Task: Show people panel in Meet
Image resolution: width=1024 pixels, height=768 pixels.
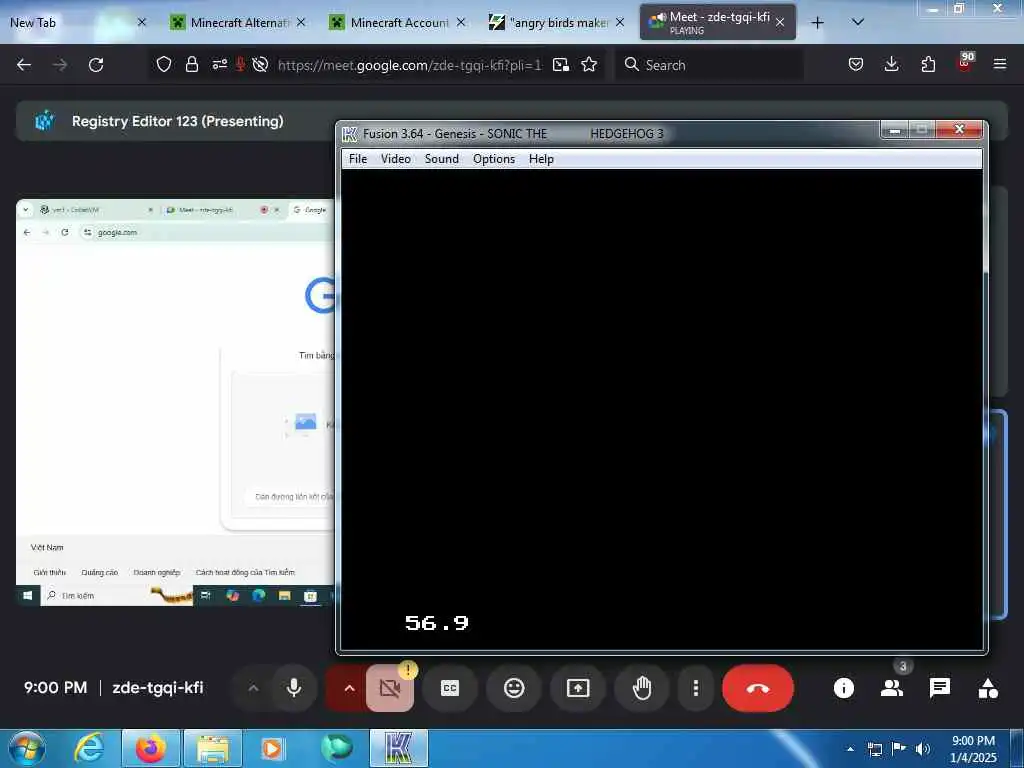Action: click(x=891, y=688)
